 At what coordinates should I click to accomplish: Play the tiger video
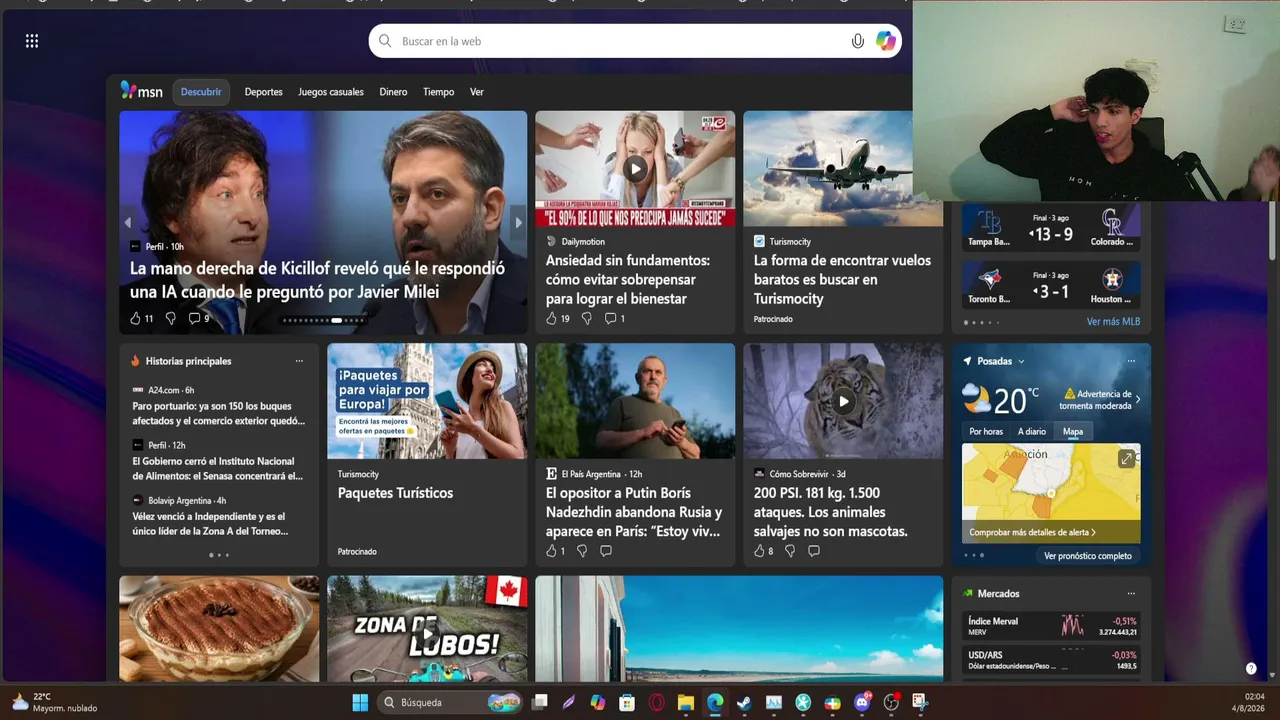pos(843,401)
